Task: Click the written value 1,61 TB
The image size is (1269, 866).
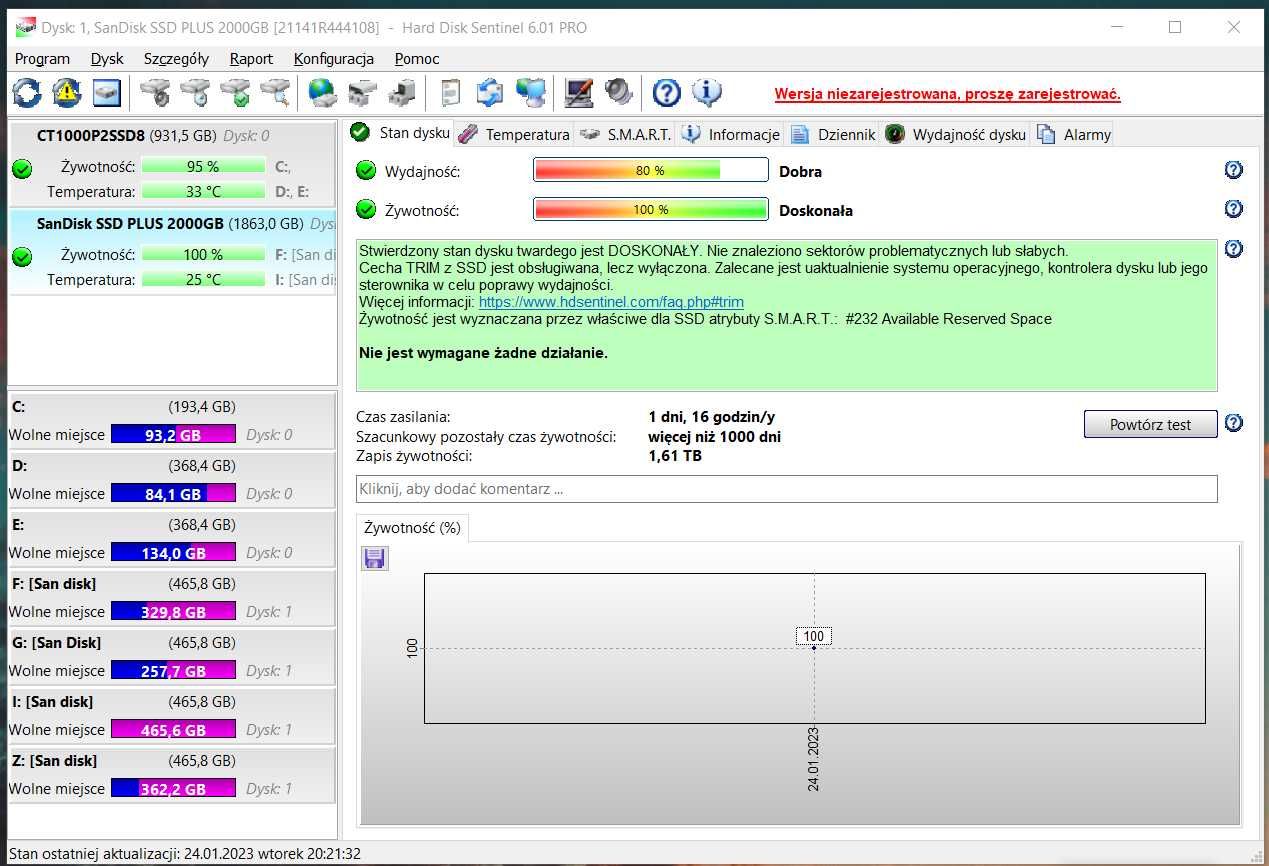Action: click(x=675, y=456)
